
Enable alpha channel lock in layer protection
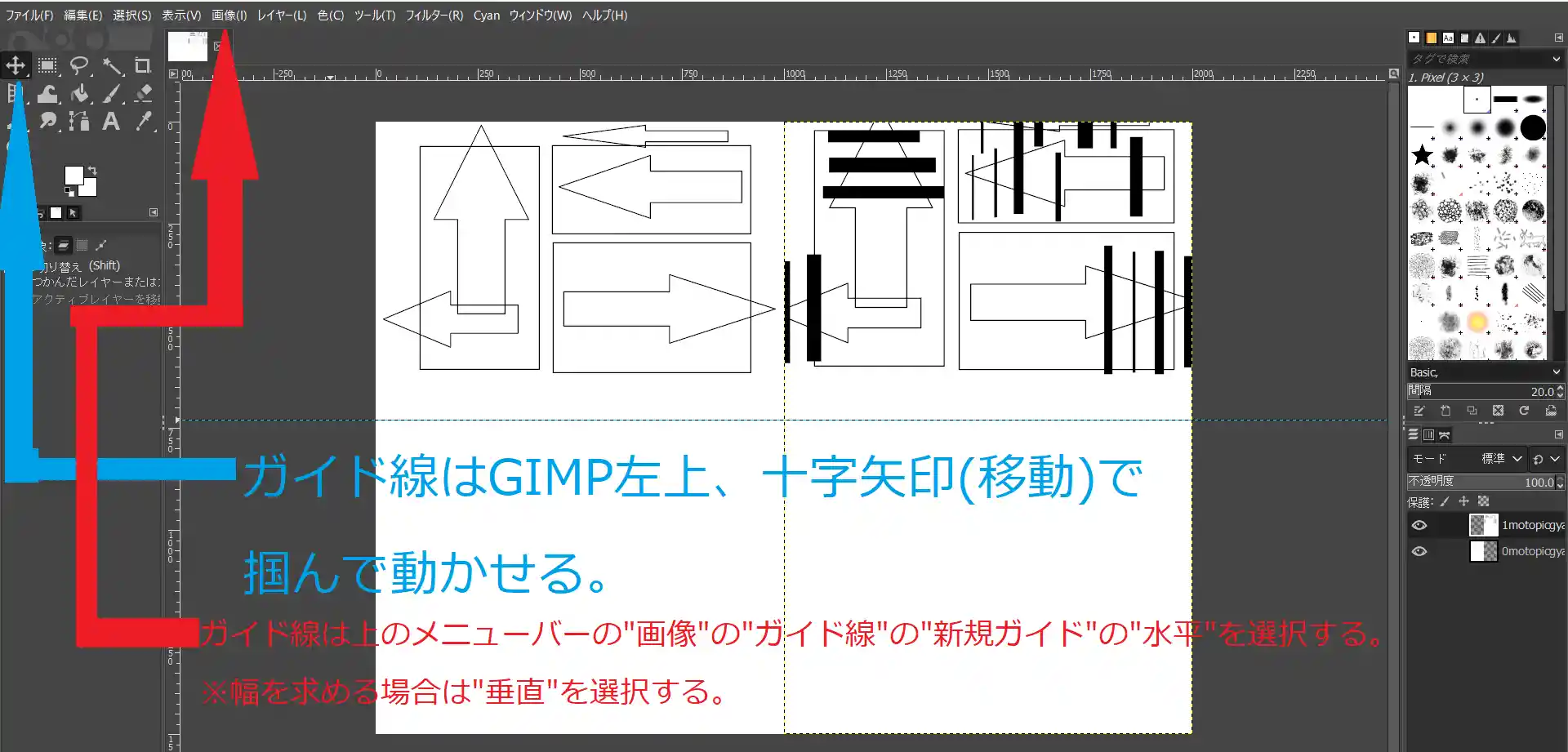1484,501
